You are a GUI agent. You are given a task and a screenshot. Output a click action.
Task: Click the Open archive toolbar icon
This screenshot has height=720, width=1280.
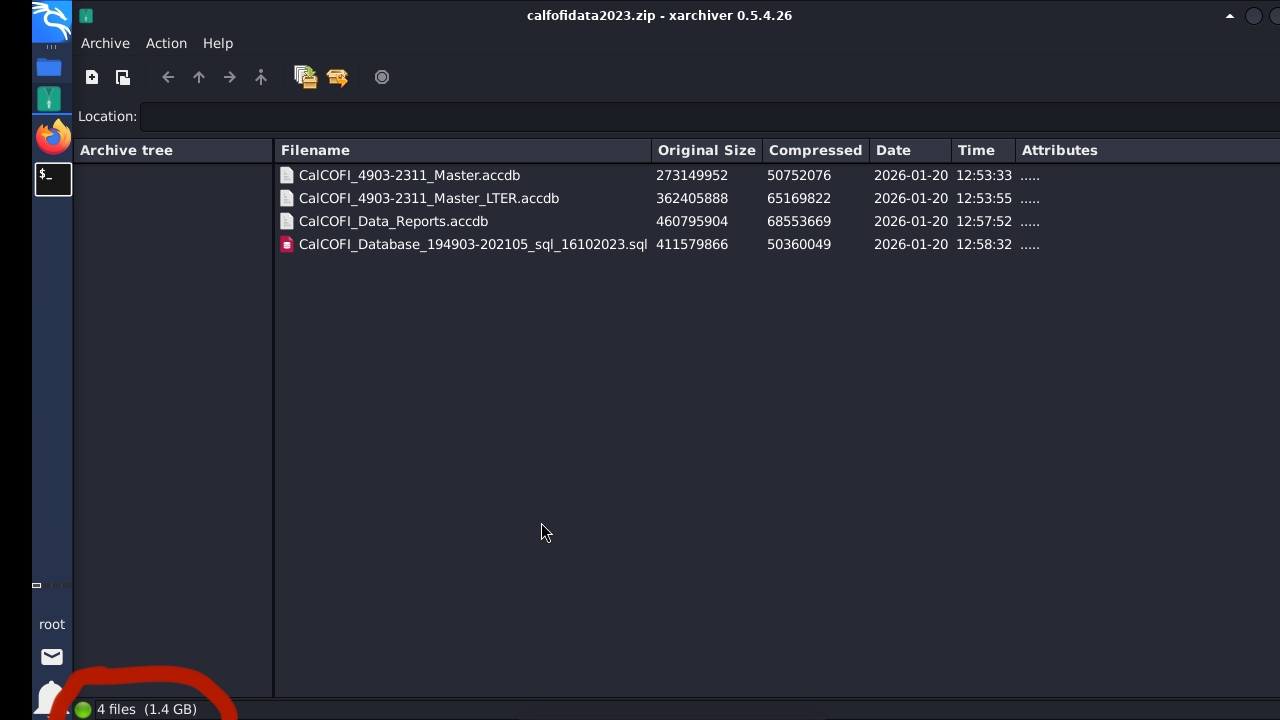123,77
